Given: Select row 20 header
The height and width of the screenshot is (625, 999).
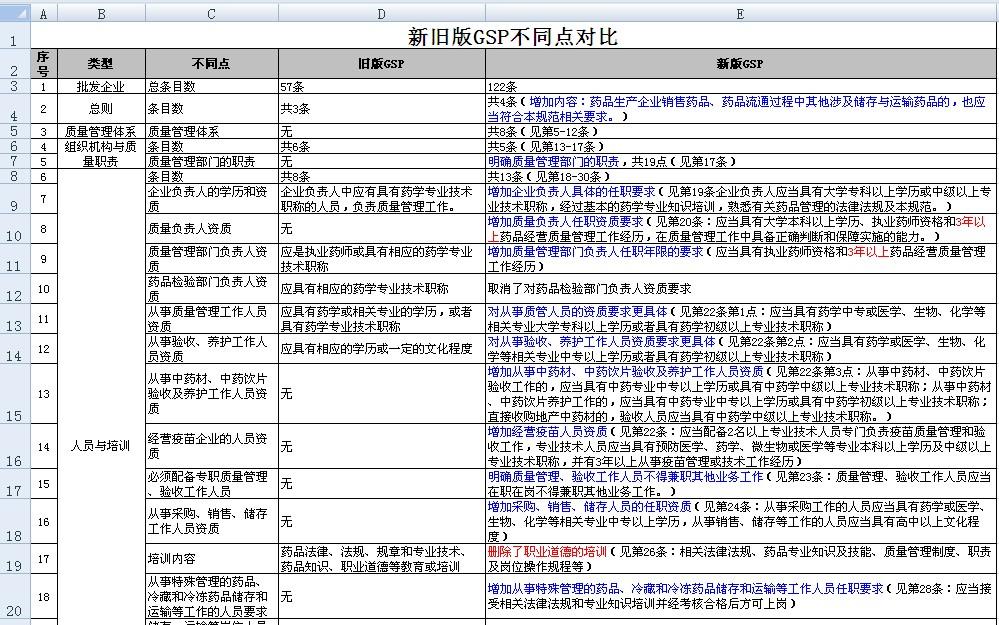Looking at the screenshot, I should point(15,596).
